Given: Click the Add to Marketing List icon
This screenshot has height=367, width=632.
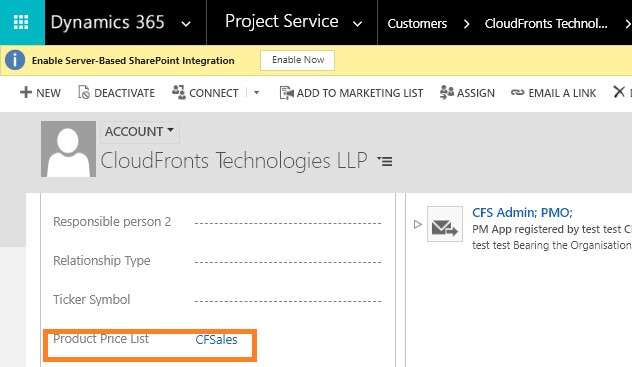Looking at the screenshot, I should click(287, 93).
